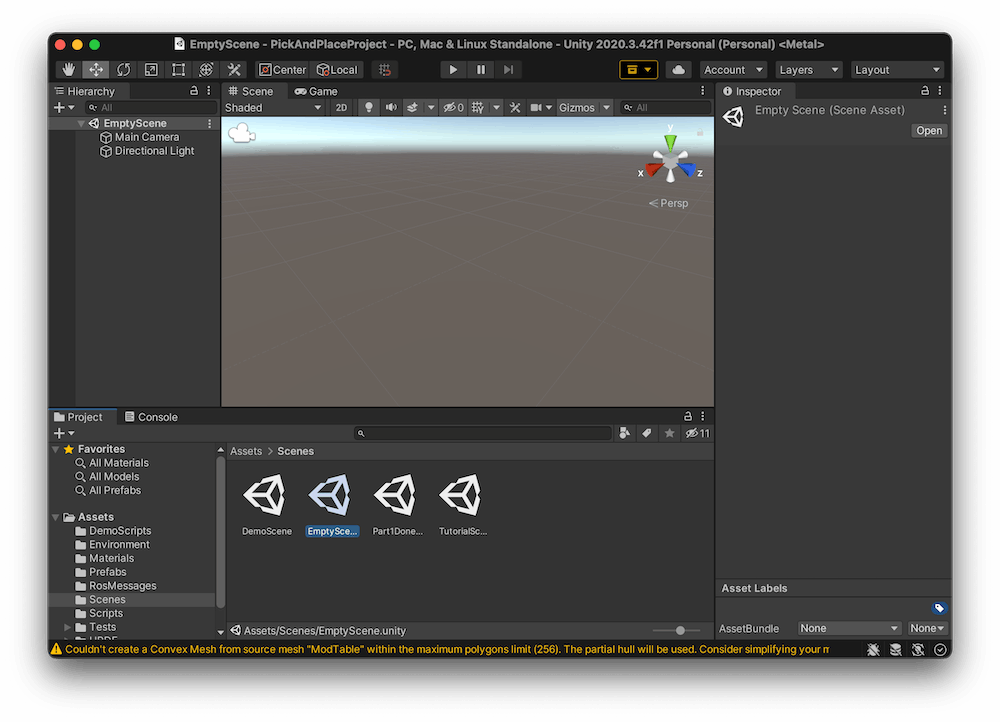Image resolution: width=1000 pixels, height=722 pixels.
Task: Select the TutorialScene asset thumbnail
Action: (460, 494)
